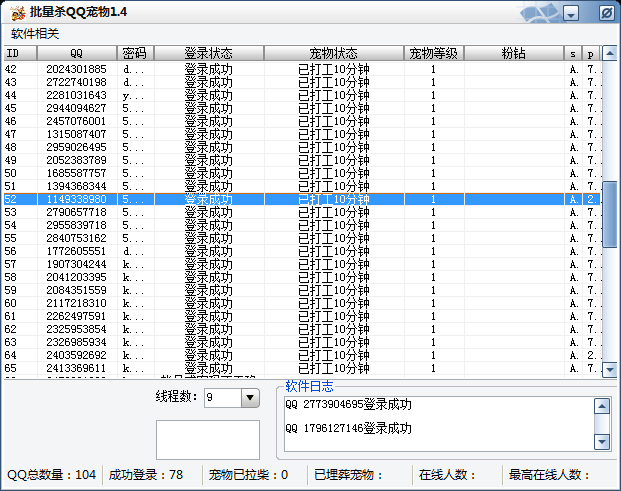Image resolution: width=621 pixels, height=491 pixels.
Task: Click the s column header
Action: click(x=573, y=53)
